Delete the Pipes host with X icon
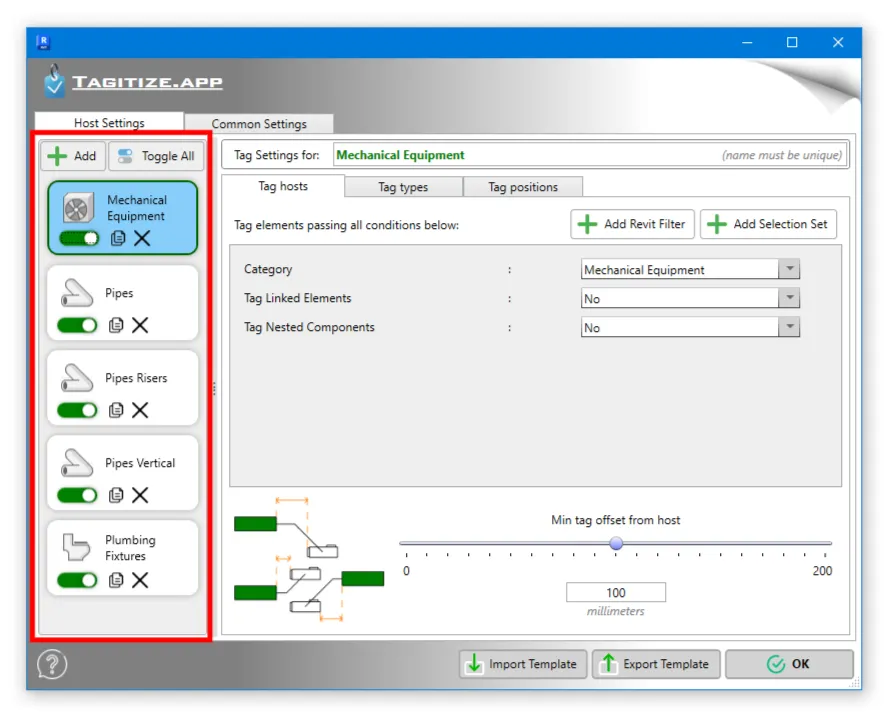This screenshot has height=718, width=891. tap(140, 325)
